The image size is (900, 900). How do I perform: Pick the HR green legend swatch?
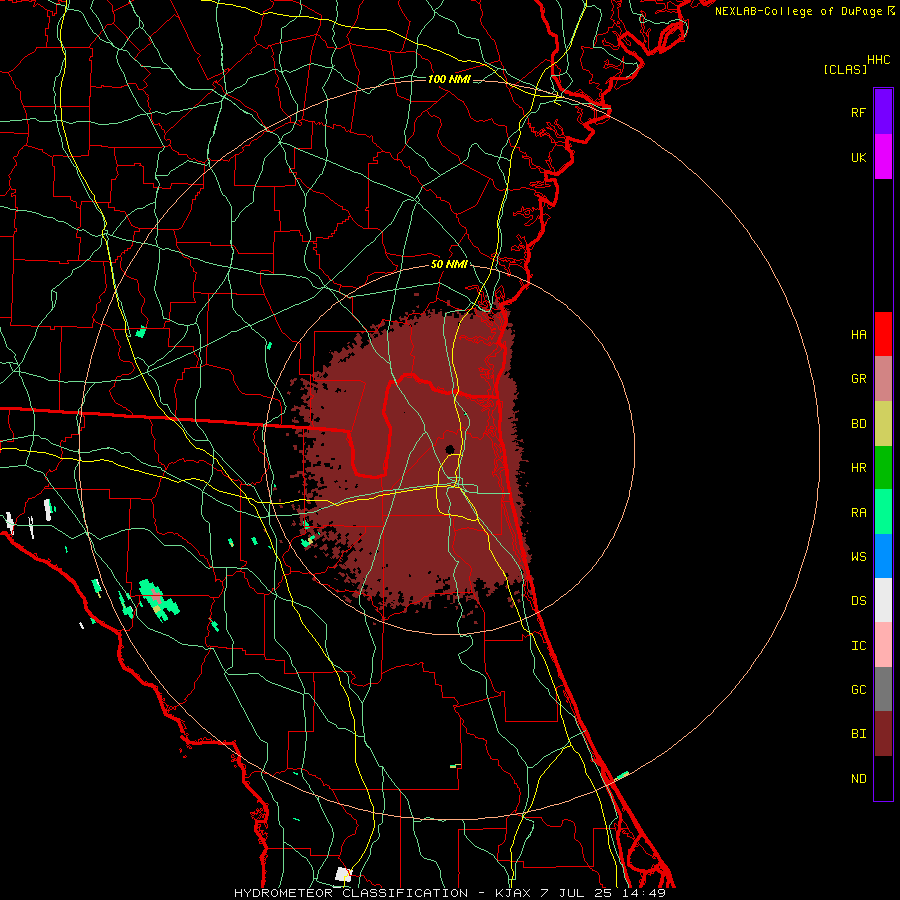coord(883,468)
